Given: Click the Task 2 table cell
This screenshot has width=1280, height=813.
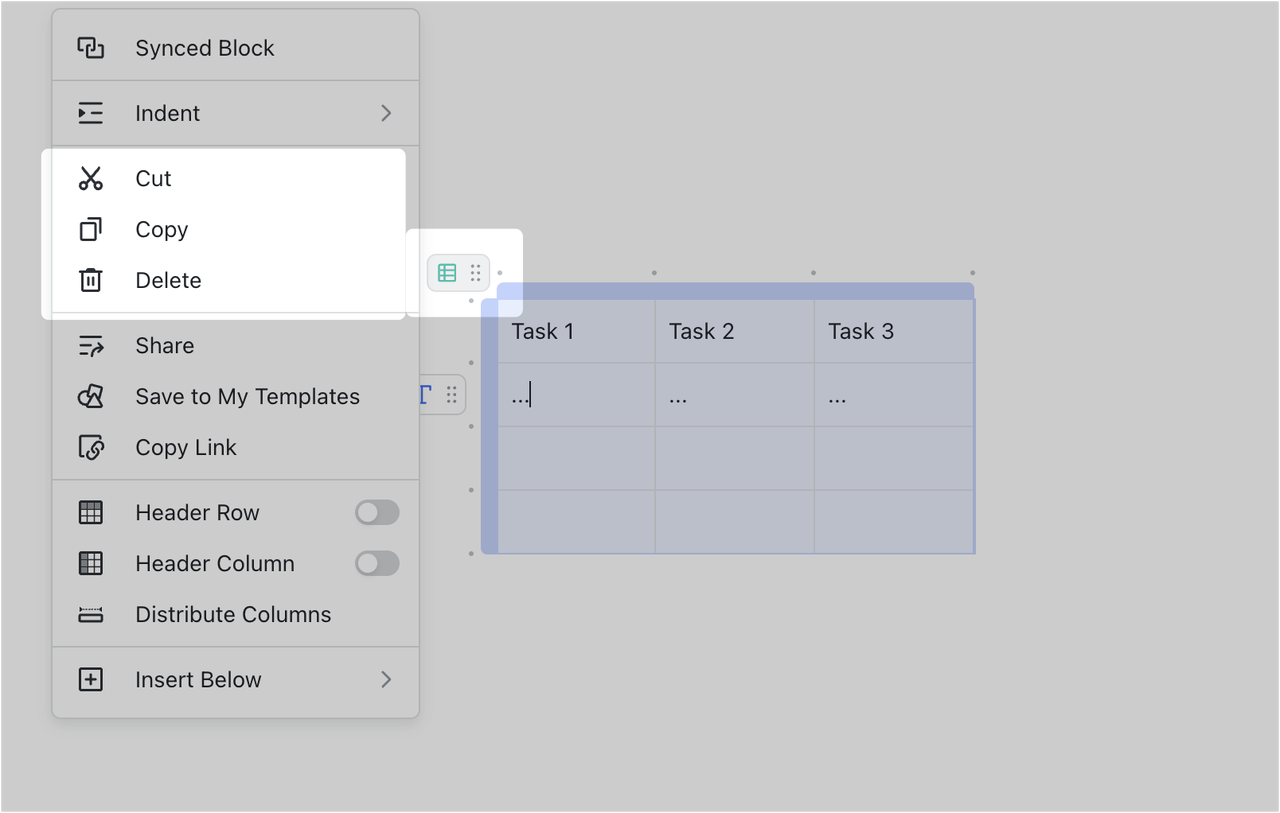Looking at the screenshot, I should coord(734,332).
